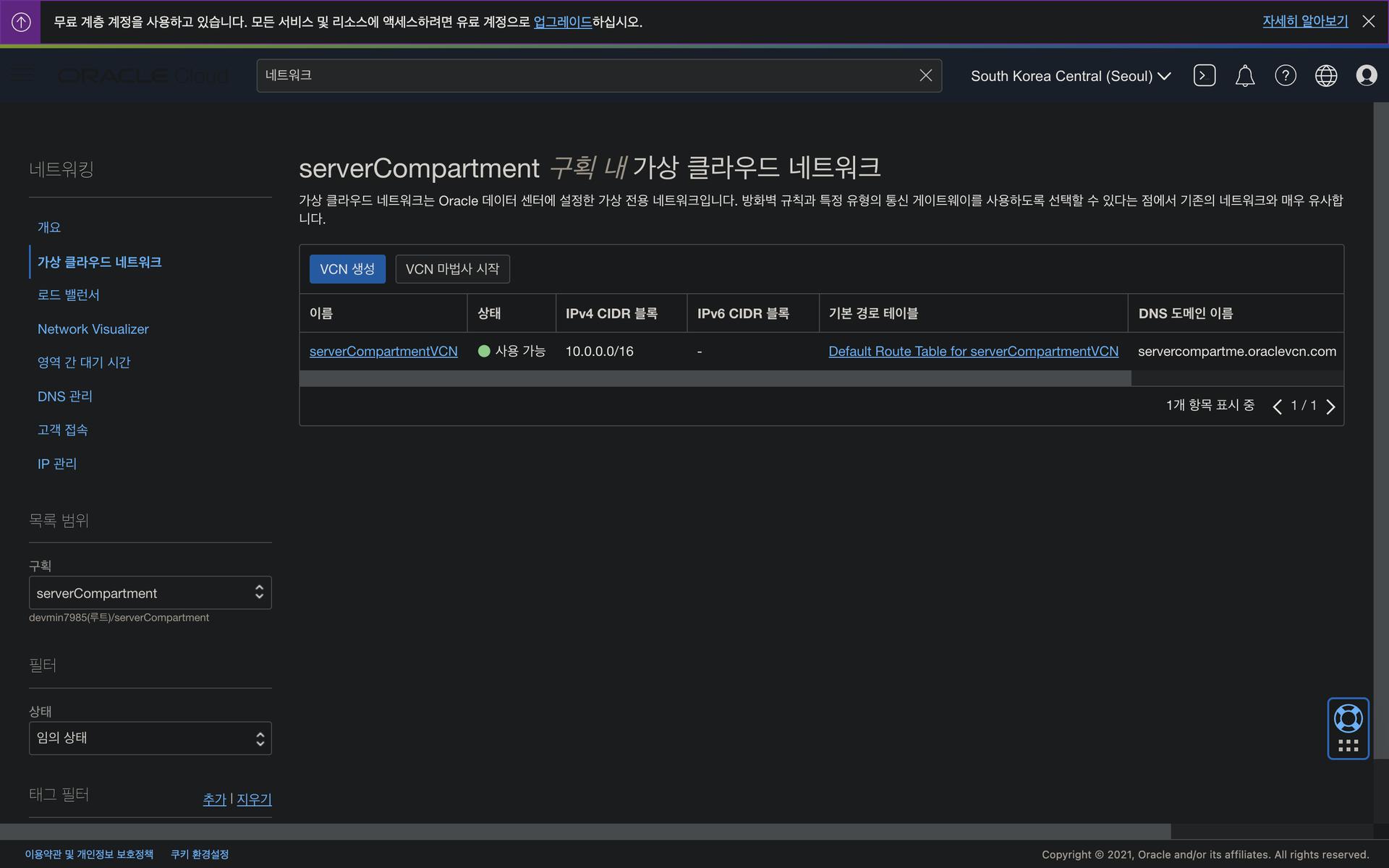1389x868 pixels.
Task: Expand the South Korea Central region dropdown
Action: point(1070,76)
